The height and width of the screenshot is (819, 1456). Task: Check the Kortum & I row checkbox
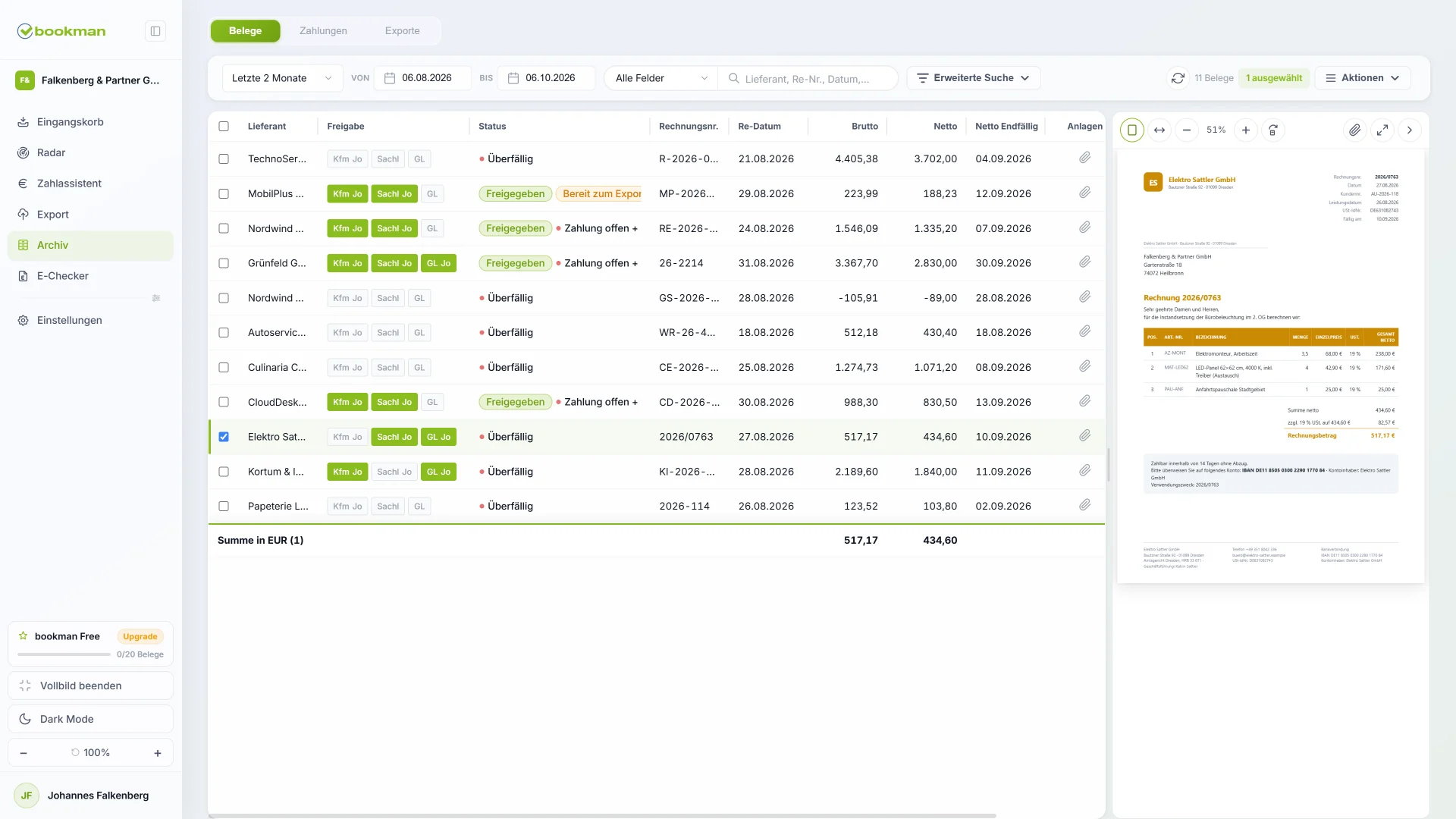(x=224, y=472)
